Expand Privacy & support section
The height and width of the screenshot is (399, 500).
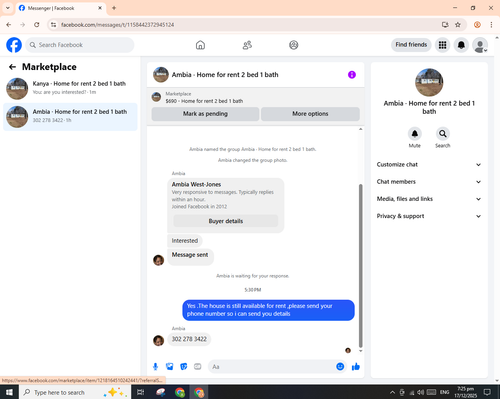click(x=429, y=216)
